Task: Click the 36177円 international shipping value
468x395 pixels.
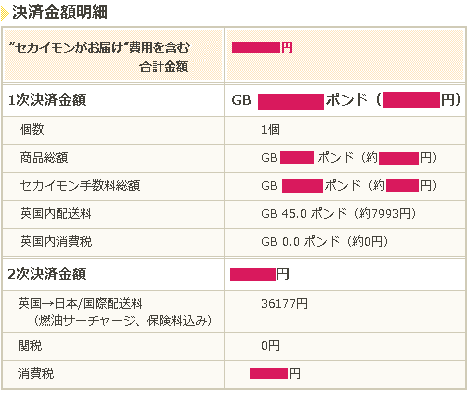Action: pos(284,304)
